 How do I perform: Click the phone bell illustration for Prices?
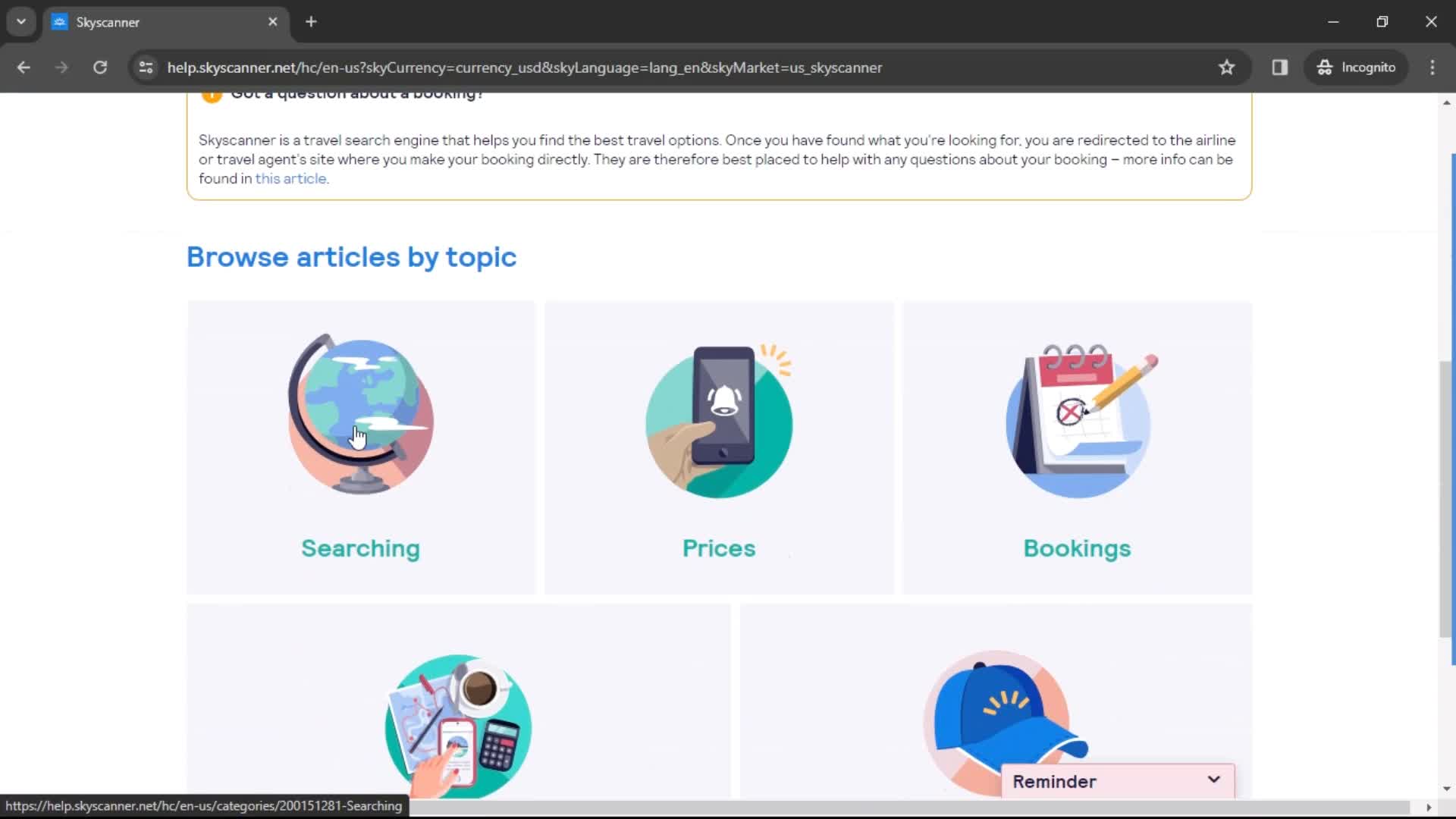click(719, 421)
